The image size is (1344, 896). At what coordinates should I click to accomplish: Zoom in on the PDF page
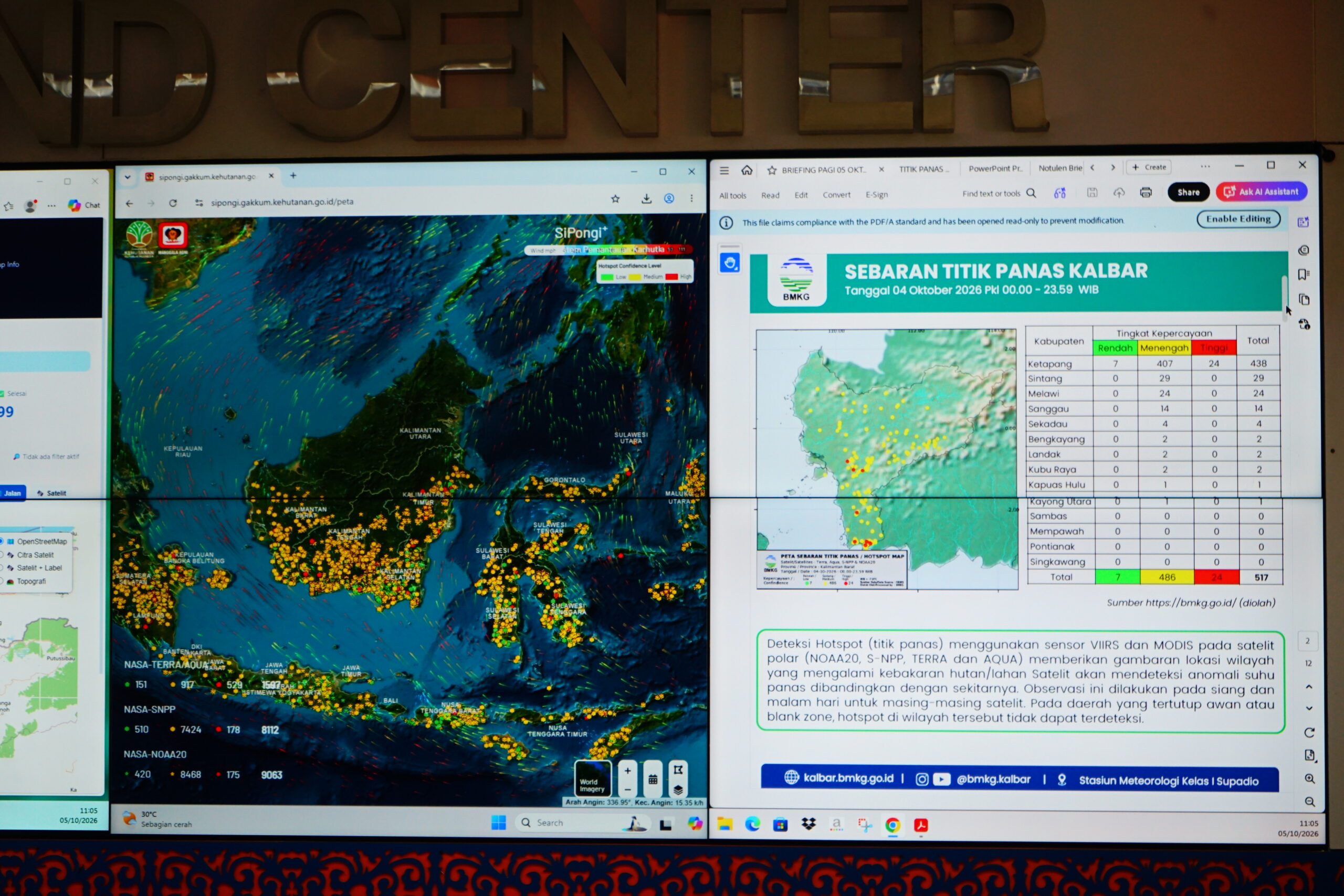click(x=1310, y=779)
